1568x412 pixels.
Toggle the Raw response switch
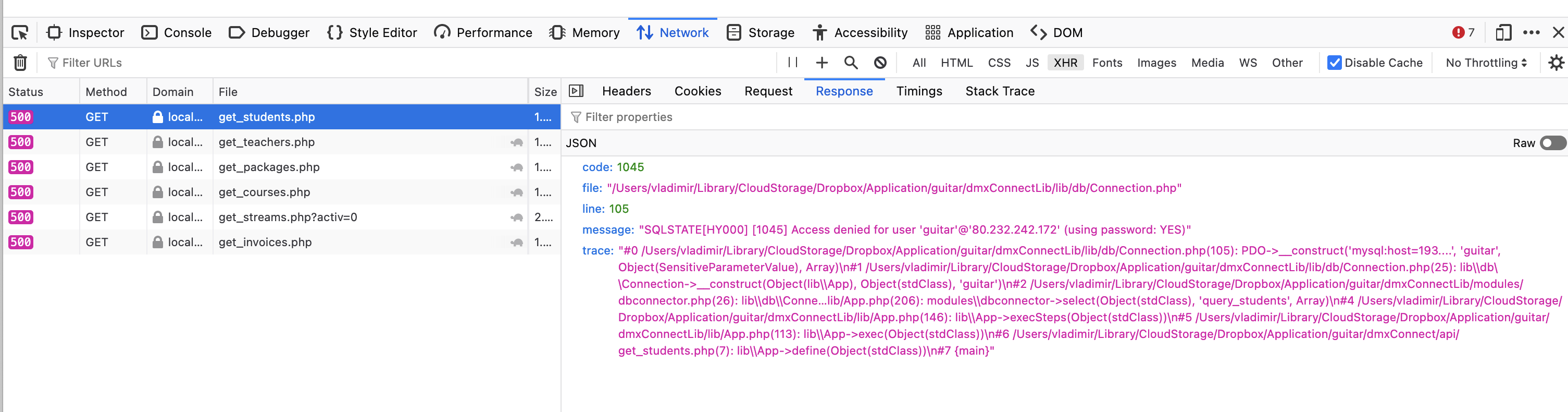coord(1552,143)
